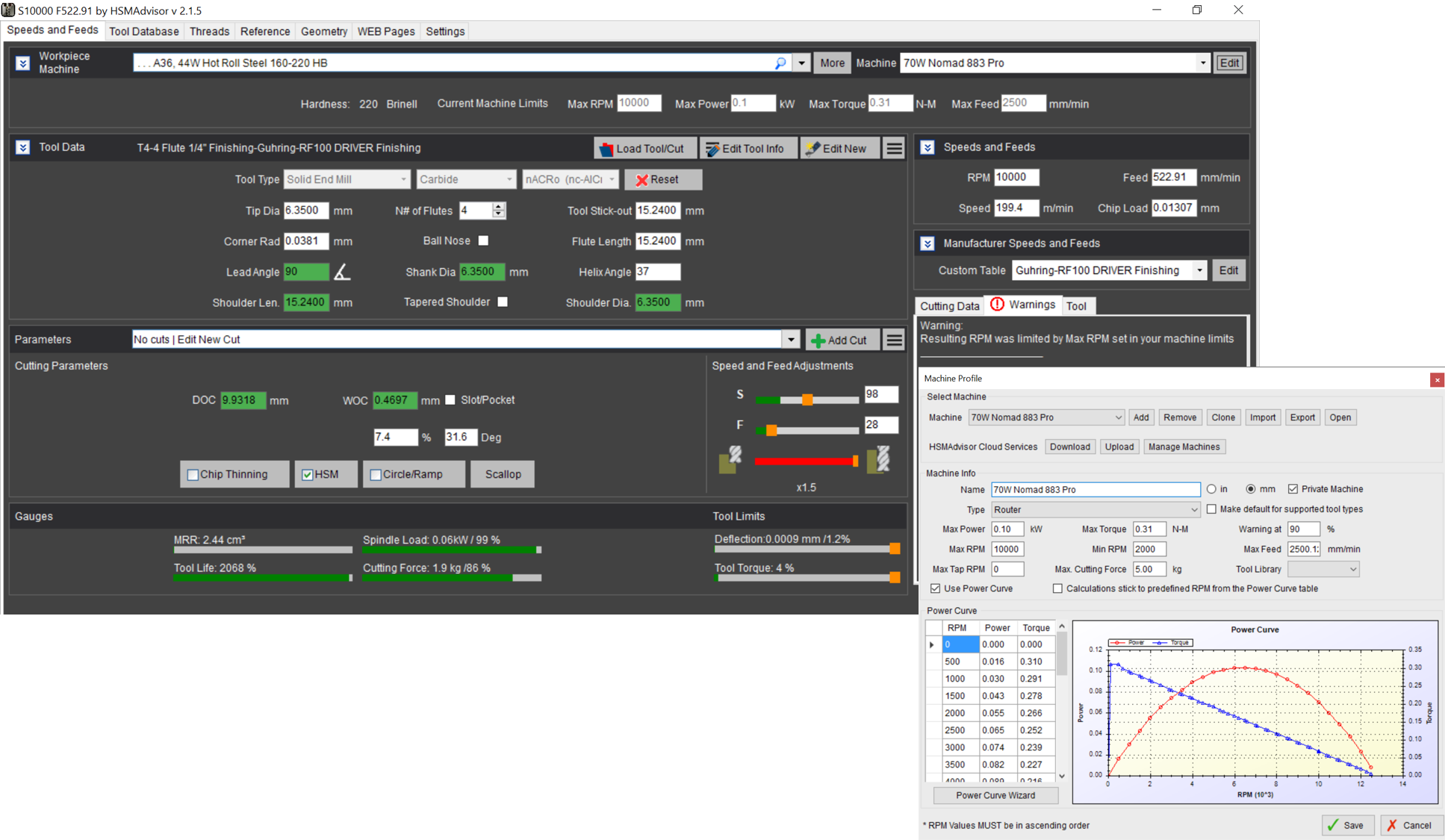1445x840 pixels.
Task: Click the Speed adjustment slider handle
Action: pyautogui.click(x=807, y=400)
